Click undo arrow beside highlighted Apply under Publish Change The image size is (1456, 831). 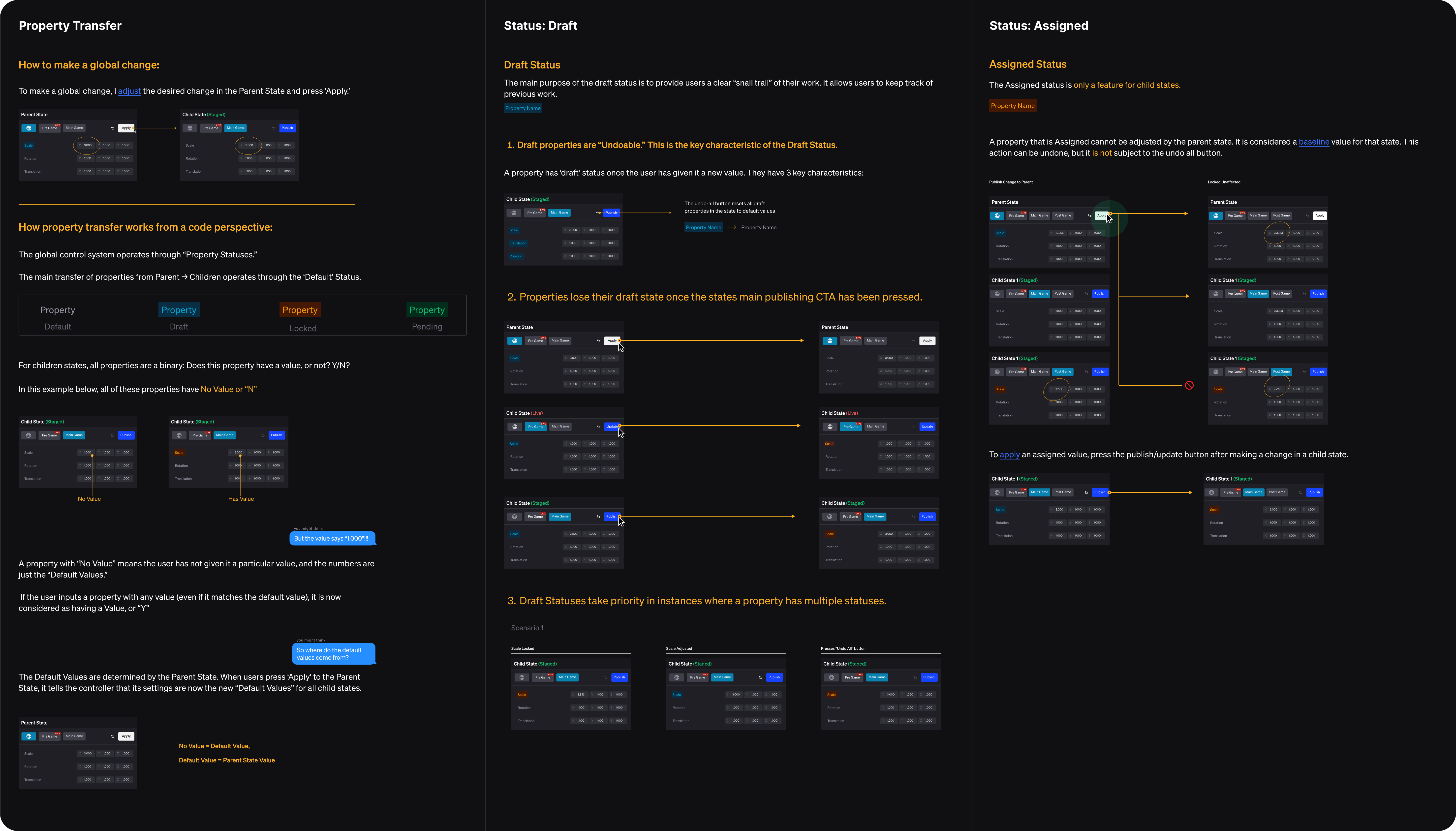[1089, 216]
